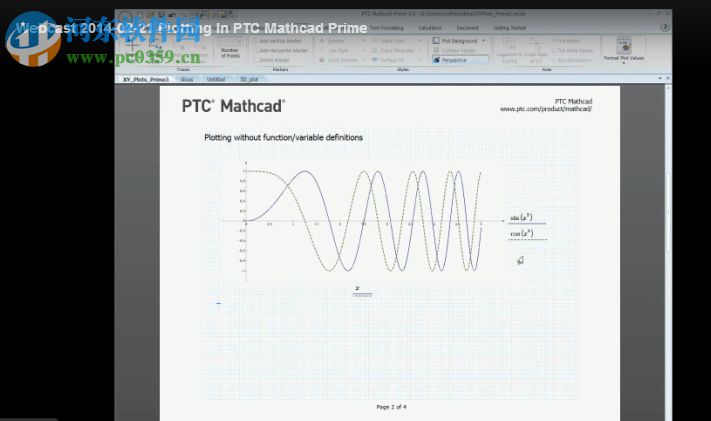Image resolution: width=711 pixels, height=421 pixels.
Task: Switch to the Getting Started ribbon tab
Action: (x=510, y=28)
